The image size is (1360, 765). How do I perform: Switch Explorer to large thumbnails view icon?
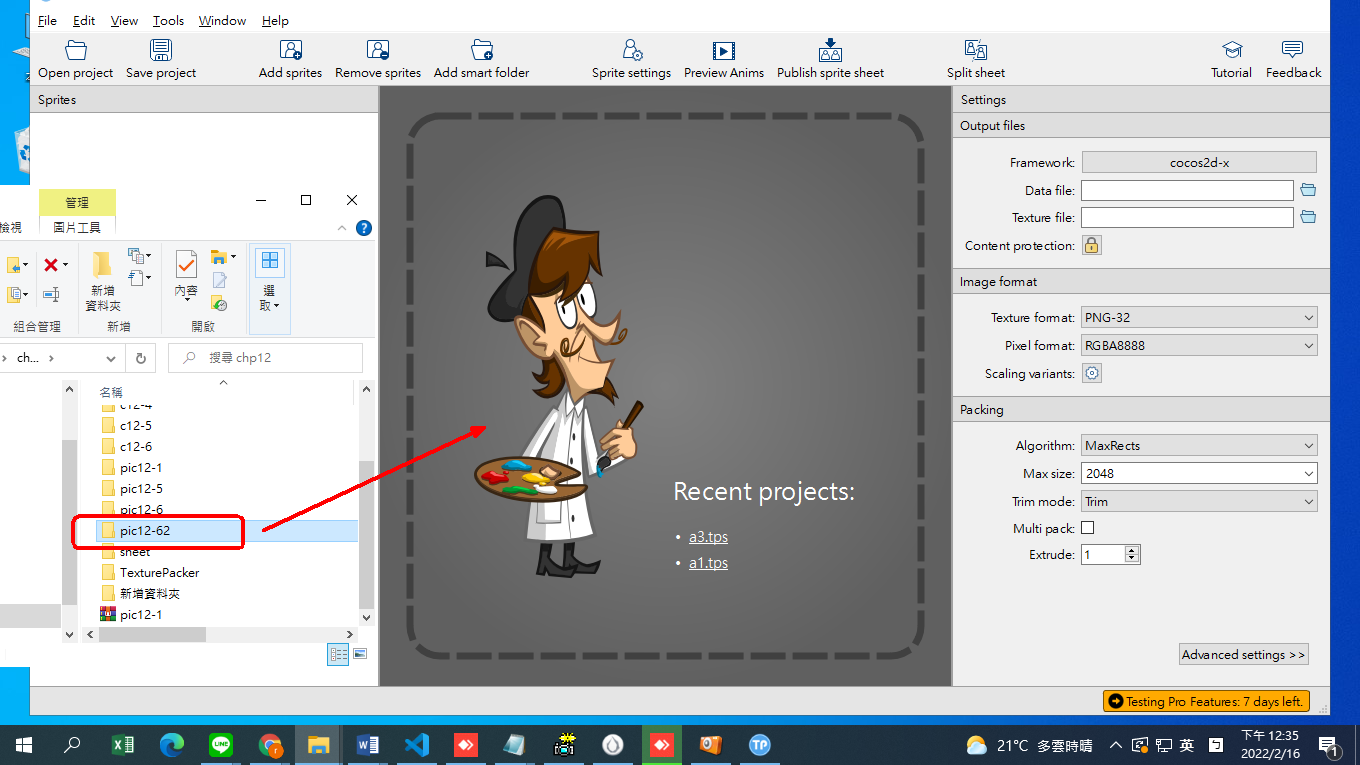pos(360,654)
